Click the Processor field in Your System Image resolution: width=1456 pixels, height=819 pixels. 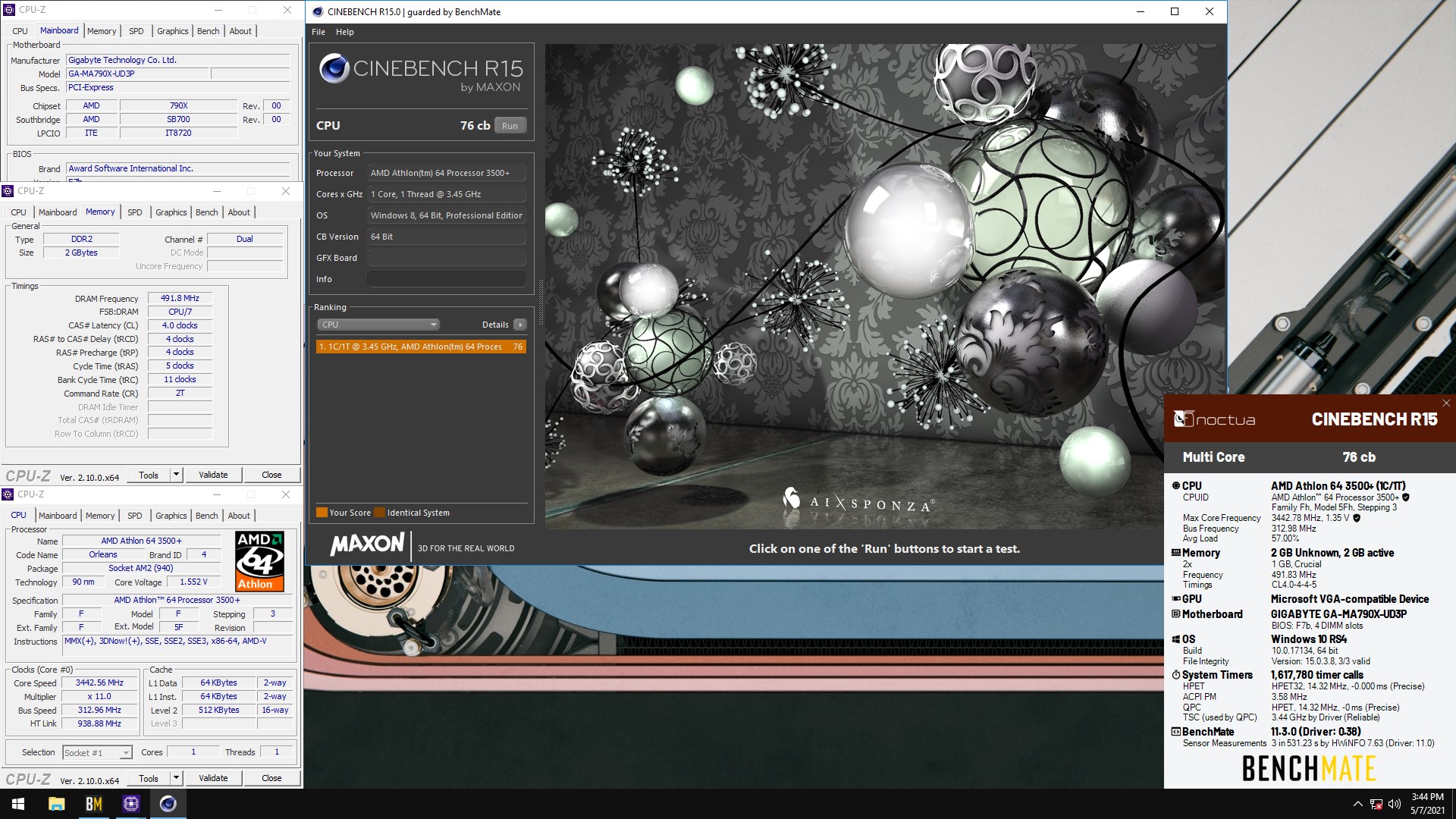(447, 173)
